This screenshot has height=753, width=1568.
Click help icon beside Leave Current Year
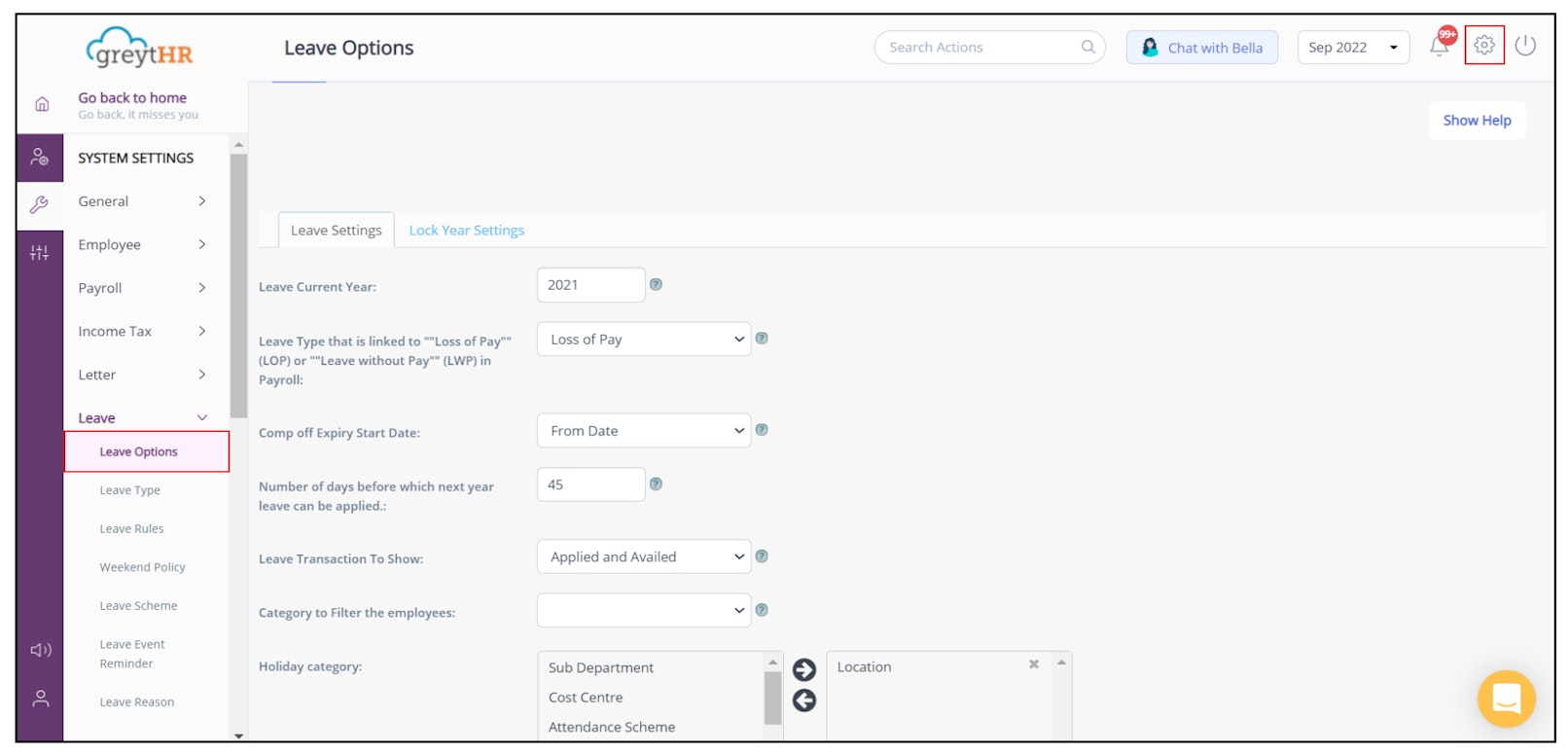656,285
